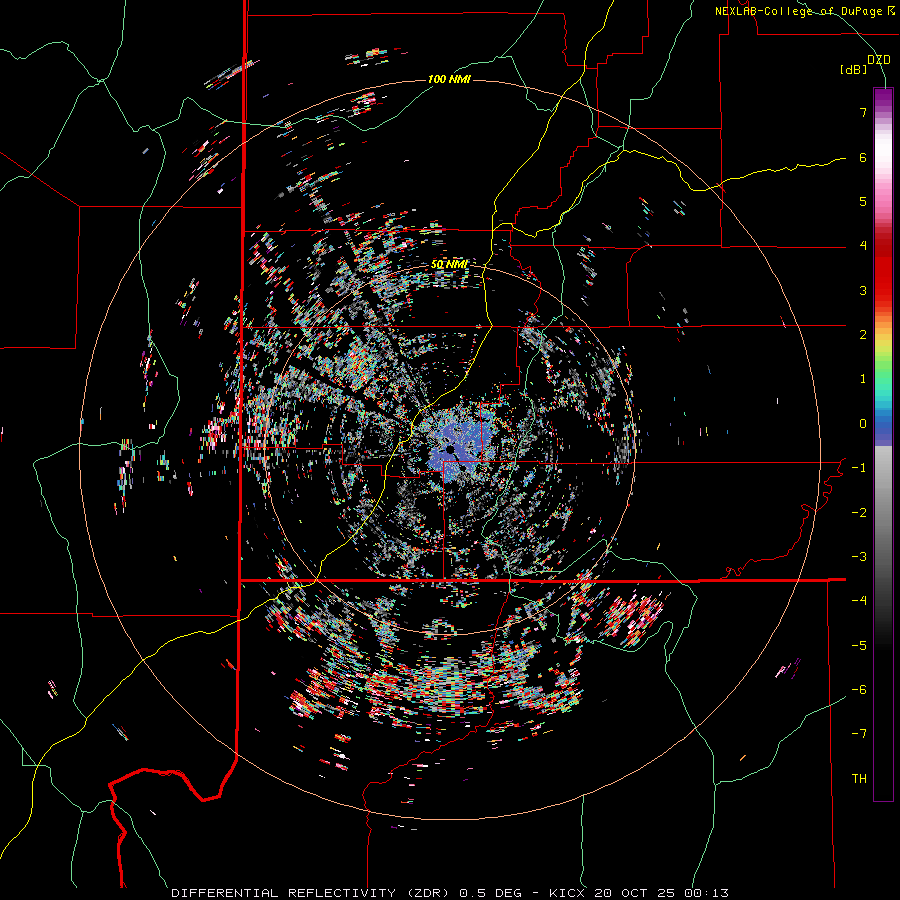
Task: Click the DZD legend title
Action: (879, 60)
